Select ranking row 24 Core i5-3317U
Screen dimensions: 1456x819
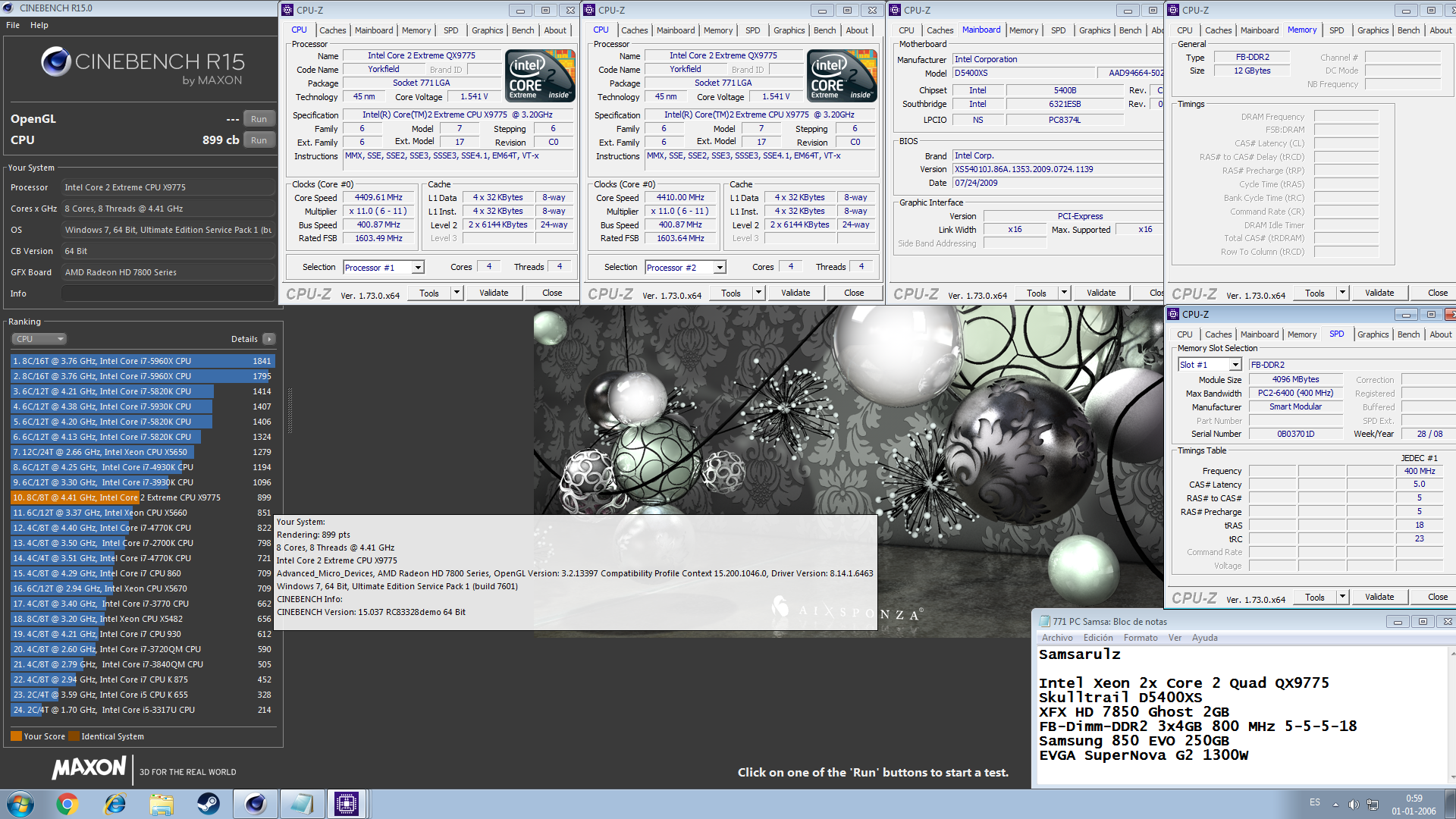tap(143, 710)
